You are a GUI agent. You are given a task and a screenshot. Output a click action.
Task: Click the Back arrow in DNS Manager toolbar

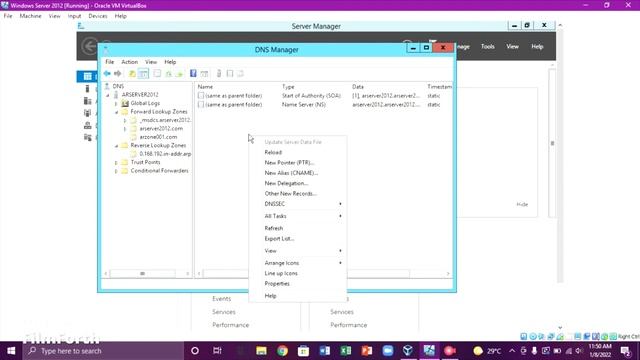tap(107, 73)
